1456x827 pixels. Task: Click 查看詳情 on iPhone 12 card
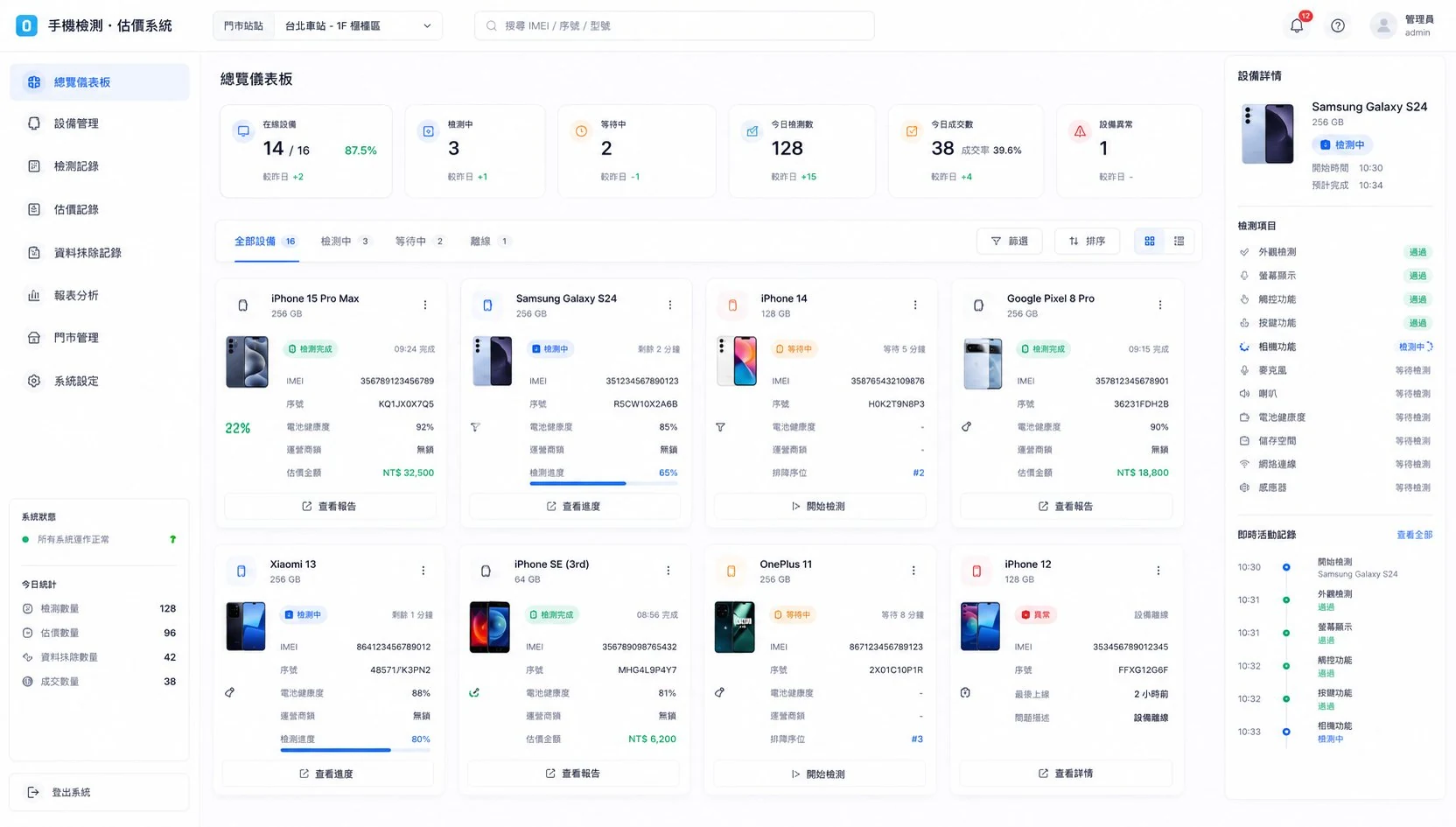point(1066,774)
